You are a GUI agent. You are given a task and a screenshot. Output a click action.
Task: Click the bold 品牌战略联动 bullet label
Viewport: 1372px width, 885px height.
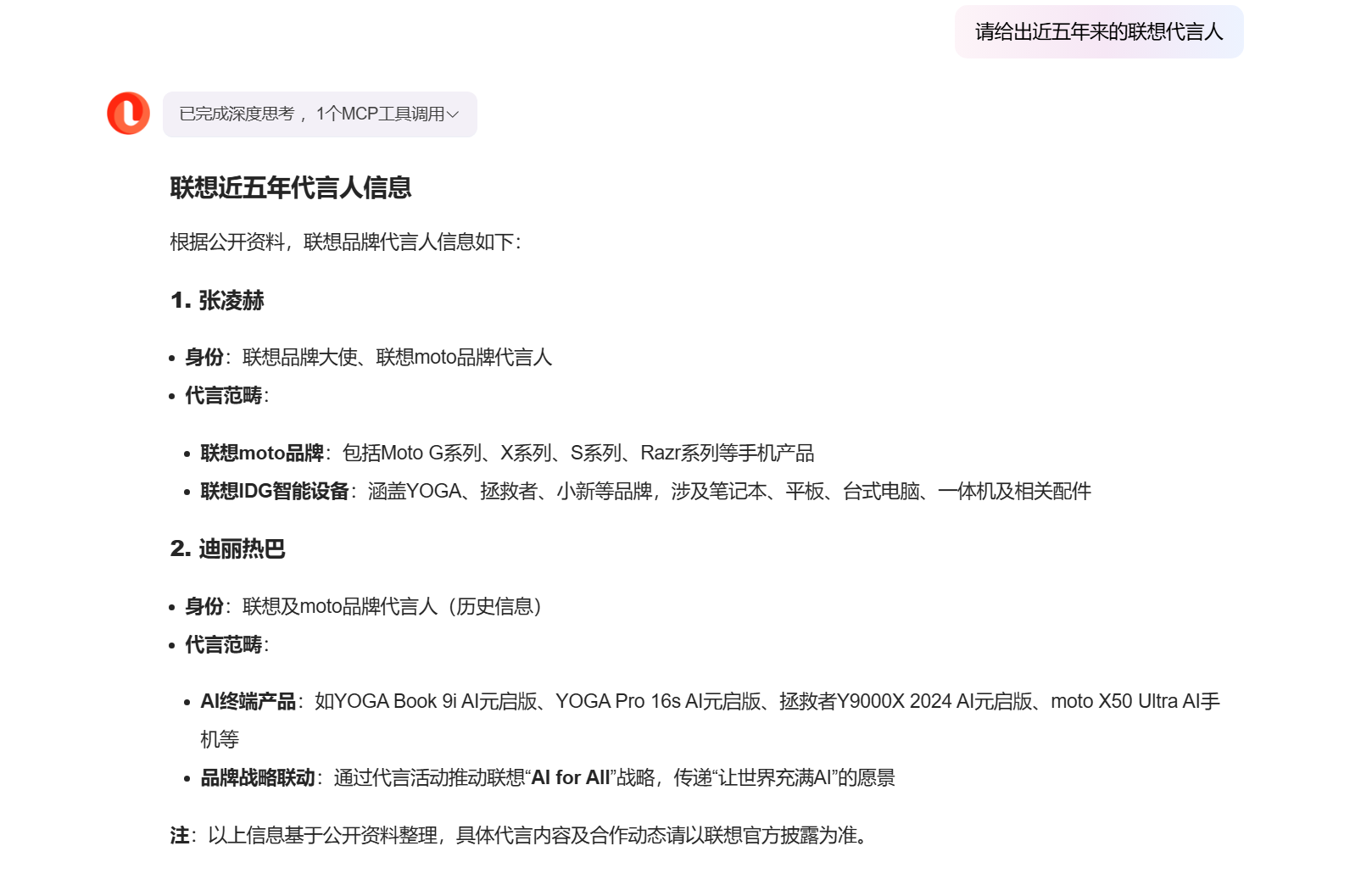click(258, 778)
